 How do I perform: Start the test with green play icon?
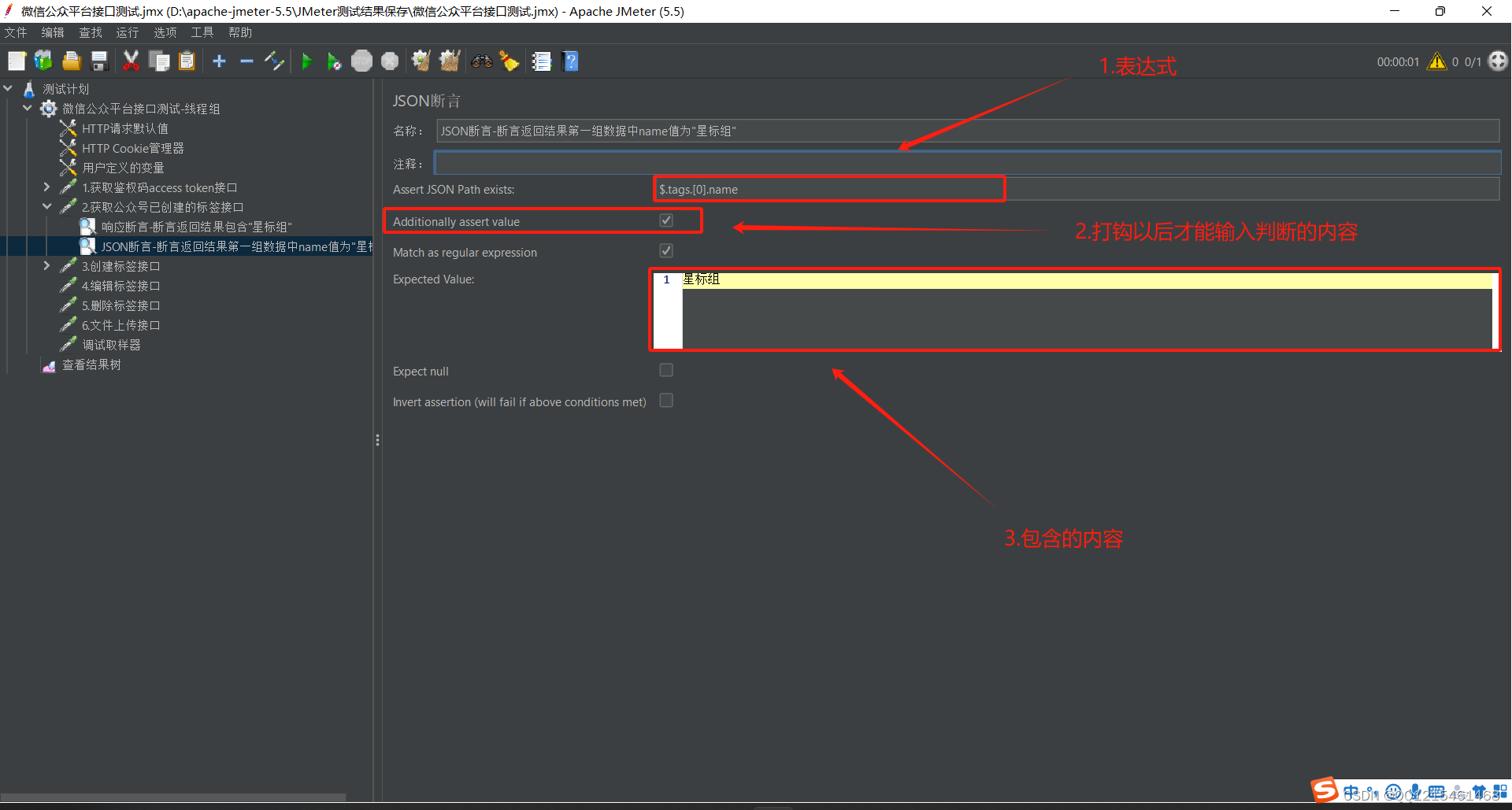(307, 61)
